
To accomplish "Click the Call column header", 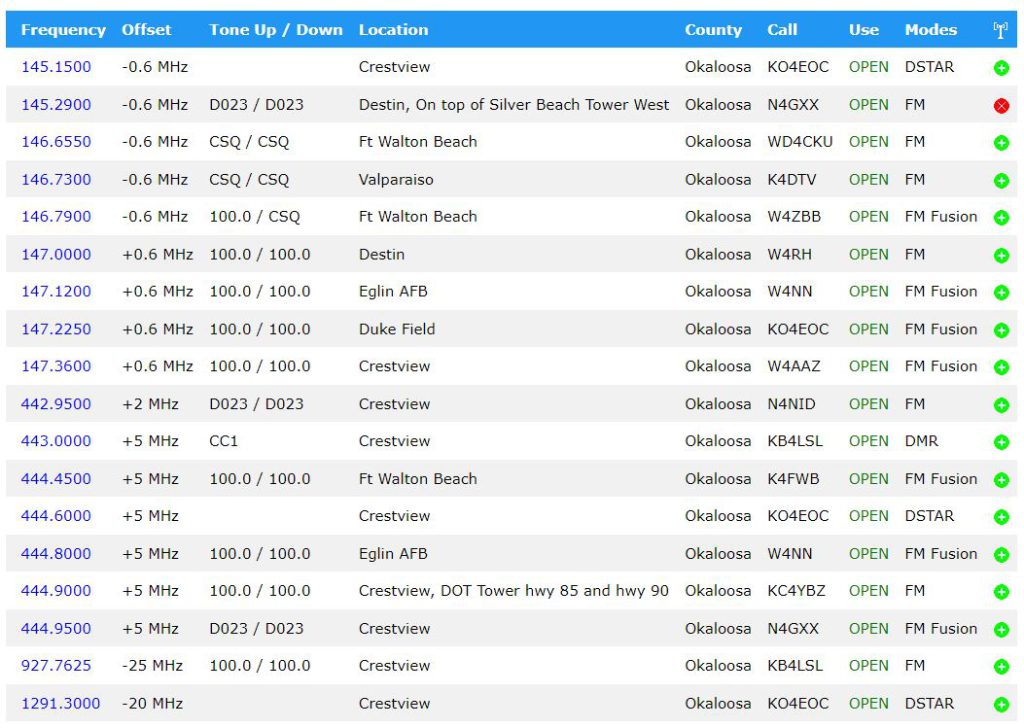I will tap(782, 30).
